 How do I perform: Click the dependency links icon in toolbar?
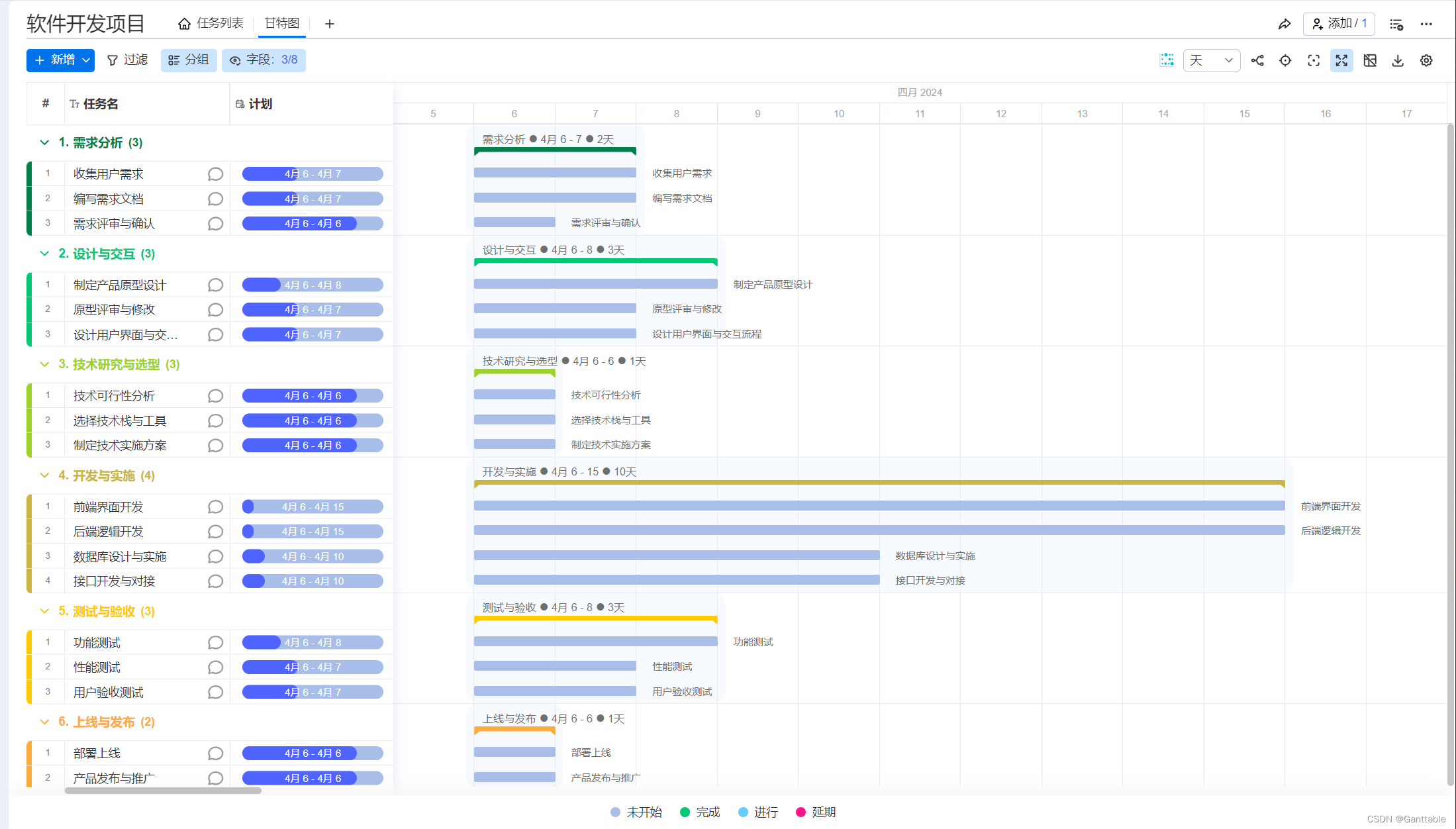(x=1257, y=60)
